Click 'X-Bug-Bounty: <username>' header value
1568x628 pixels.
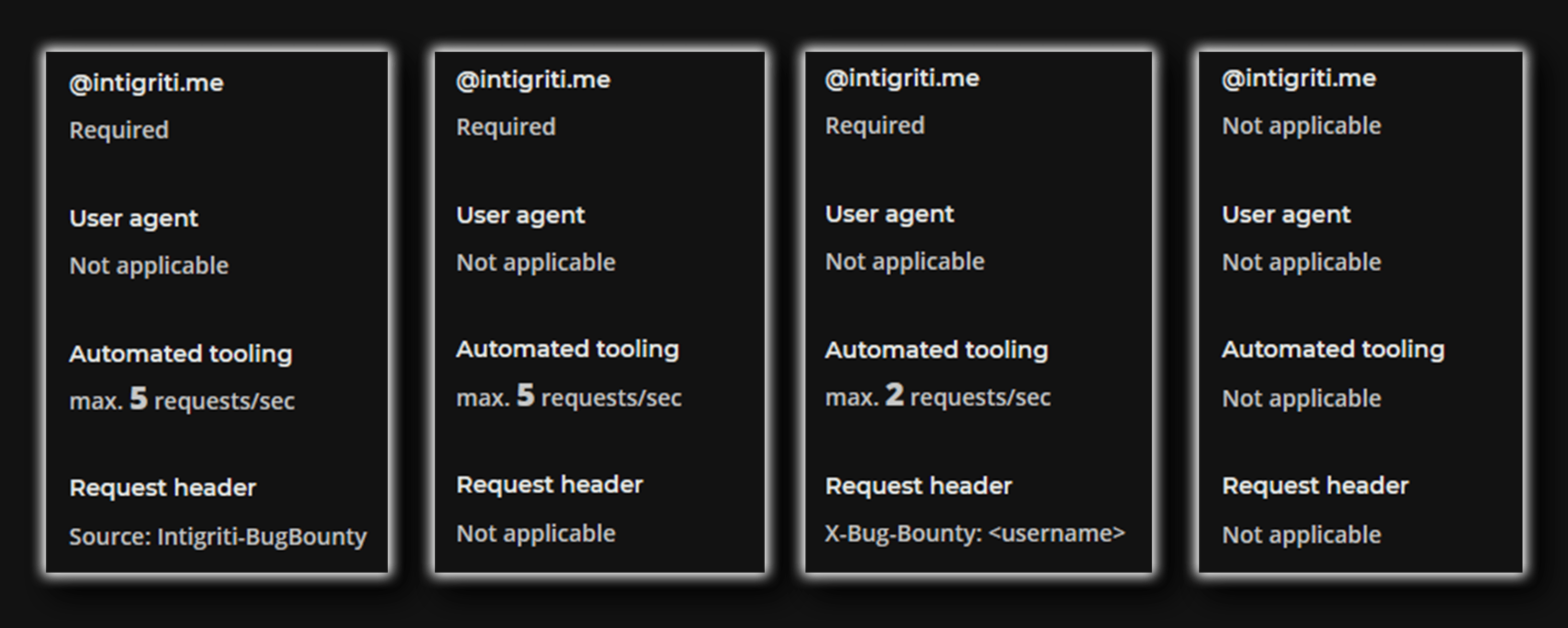[975, 533]
